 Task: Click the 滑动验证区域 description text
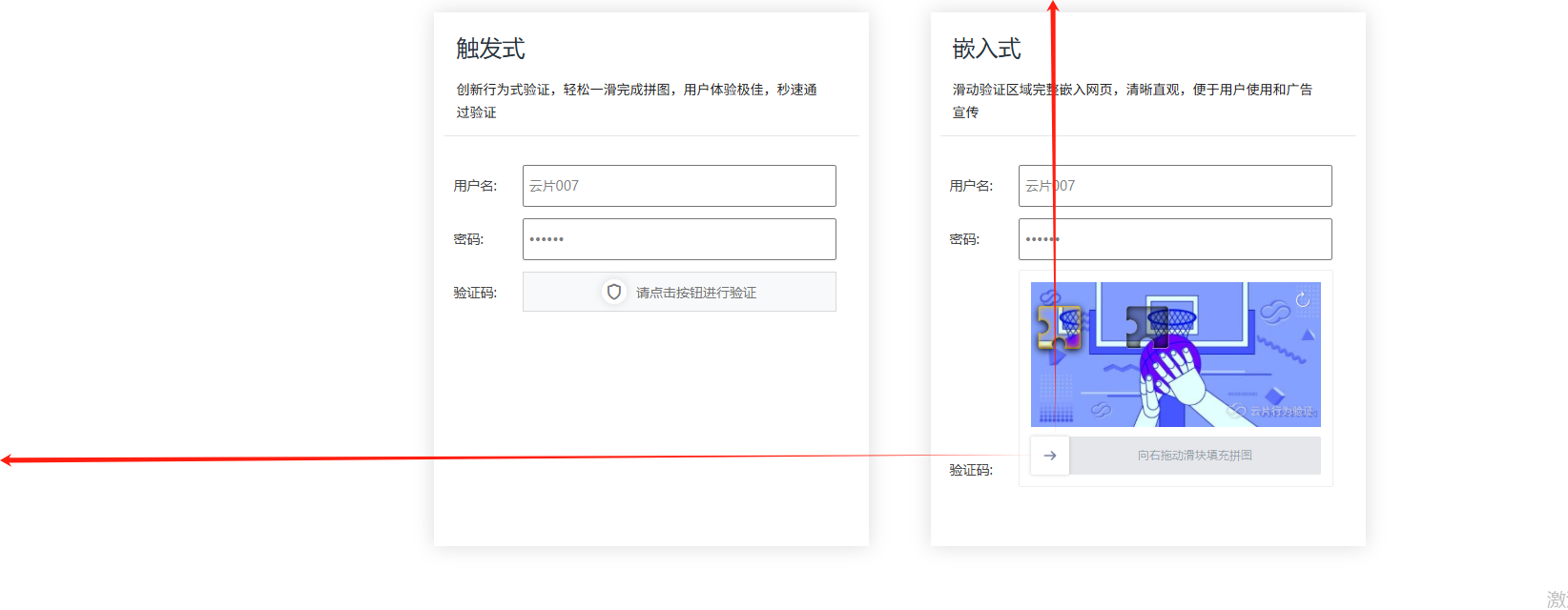(x=1132, y=100)
